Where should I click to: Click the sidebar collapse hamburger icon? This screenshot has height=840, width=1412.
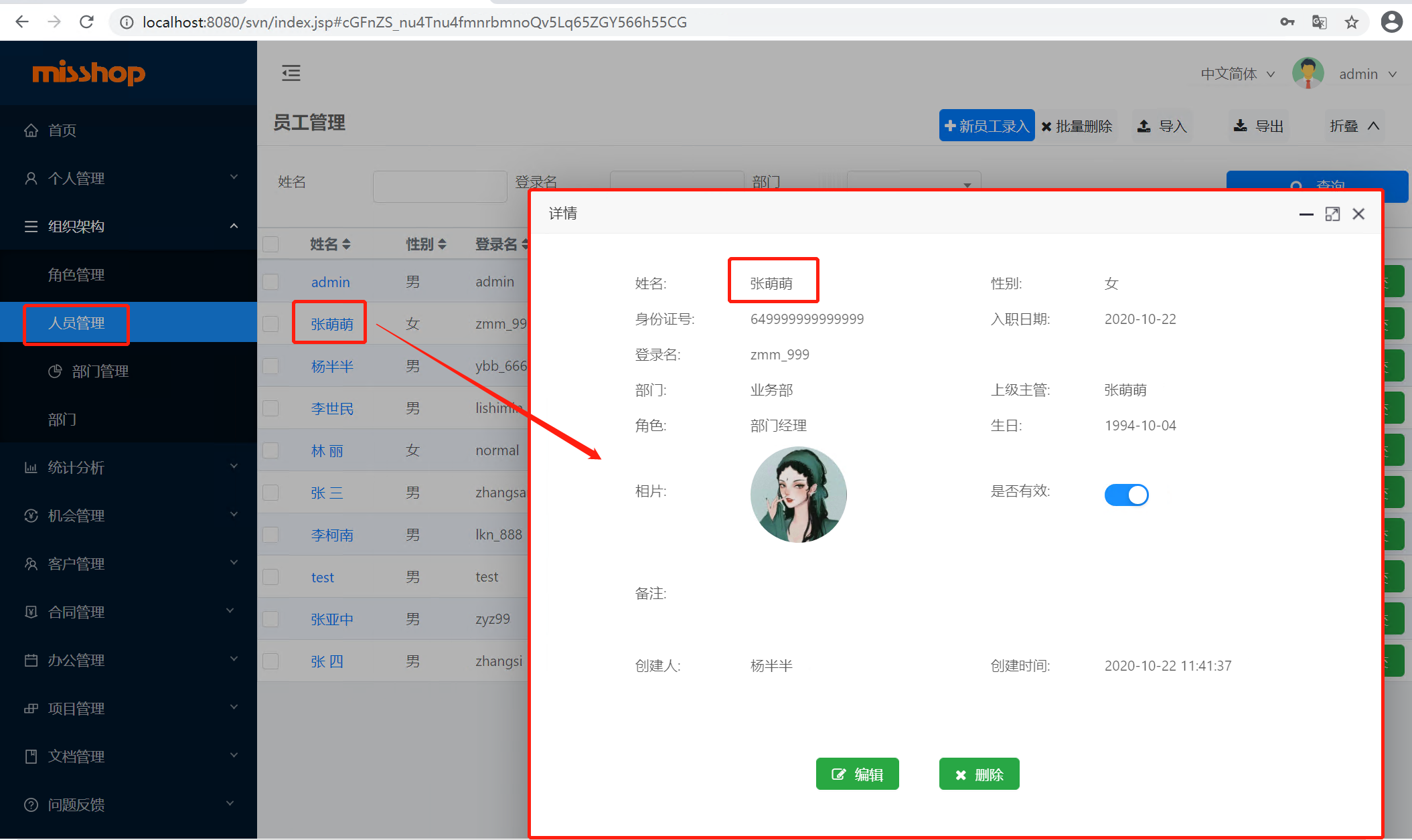point(291,73)
